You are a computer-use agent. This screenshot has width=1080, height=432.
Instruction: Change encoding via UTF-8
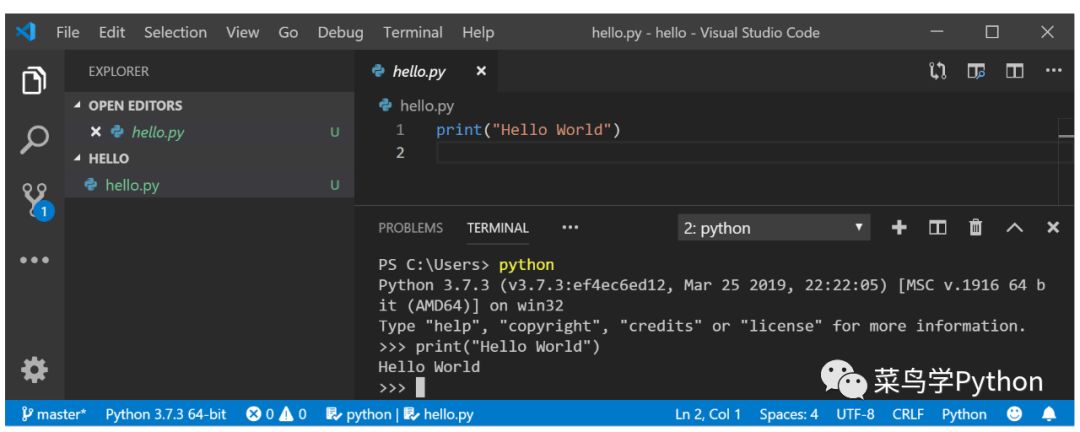point(855,414)
